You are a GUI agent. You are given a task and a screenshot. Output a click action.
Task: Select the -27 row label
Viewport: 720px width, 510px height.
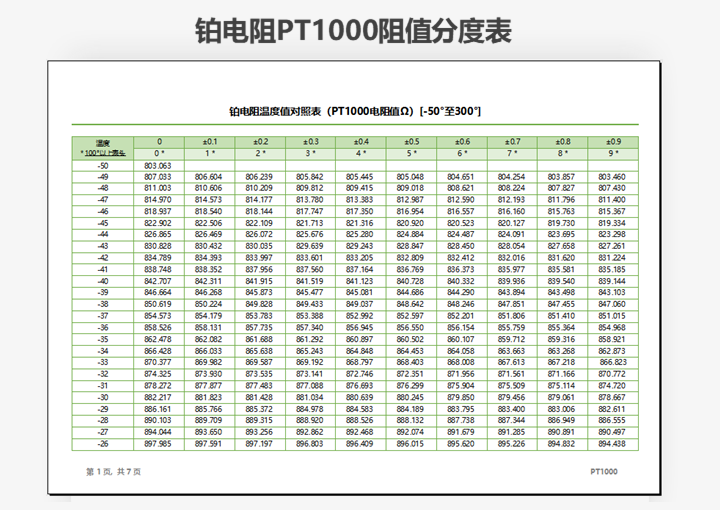tap(103, 432)
